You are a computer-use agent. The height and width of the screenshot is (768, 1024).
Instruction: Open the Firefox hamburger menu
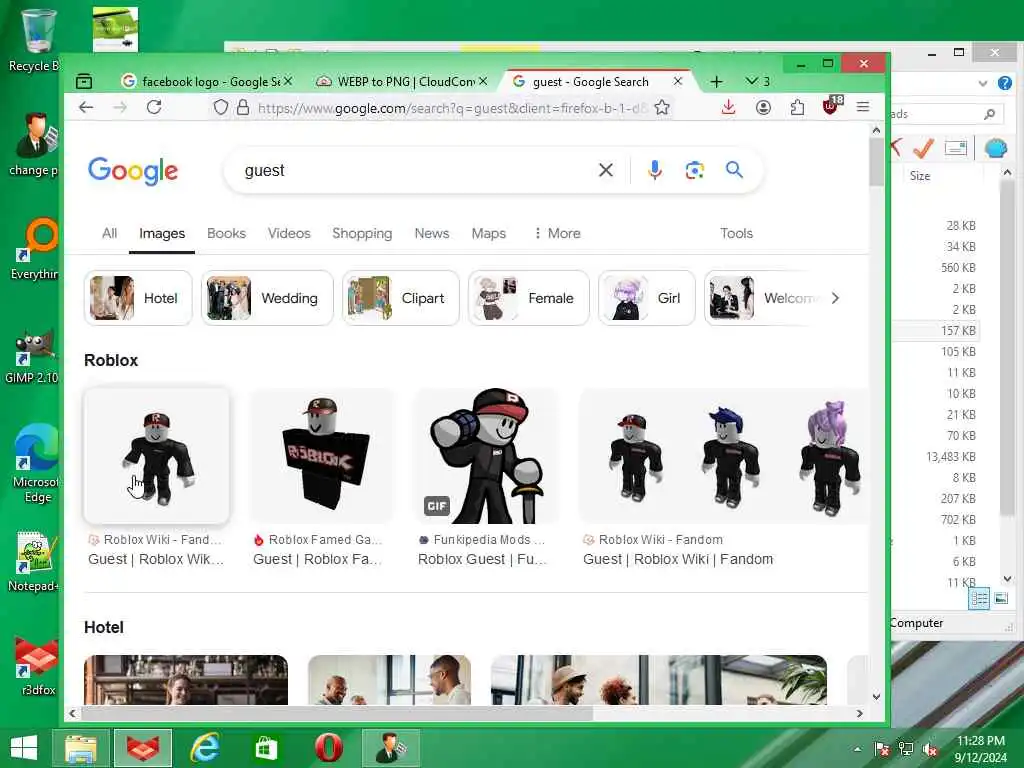click(863, 106)
